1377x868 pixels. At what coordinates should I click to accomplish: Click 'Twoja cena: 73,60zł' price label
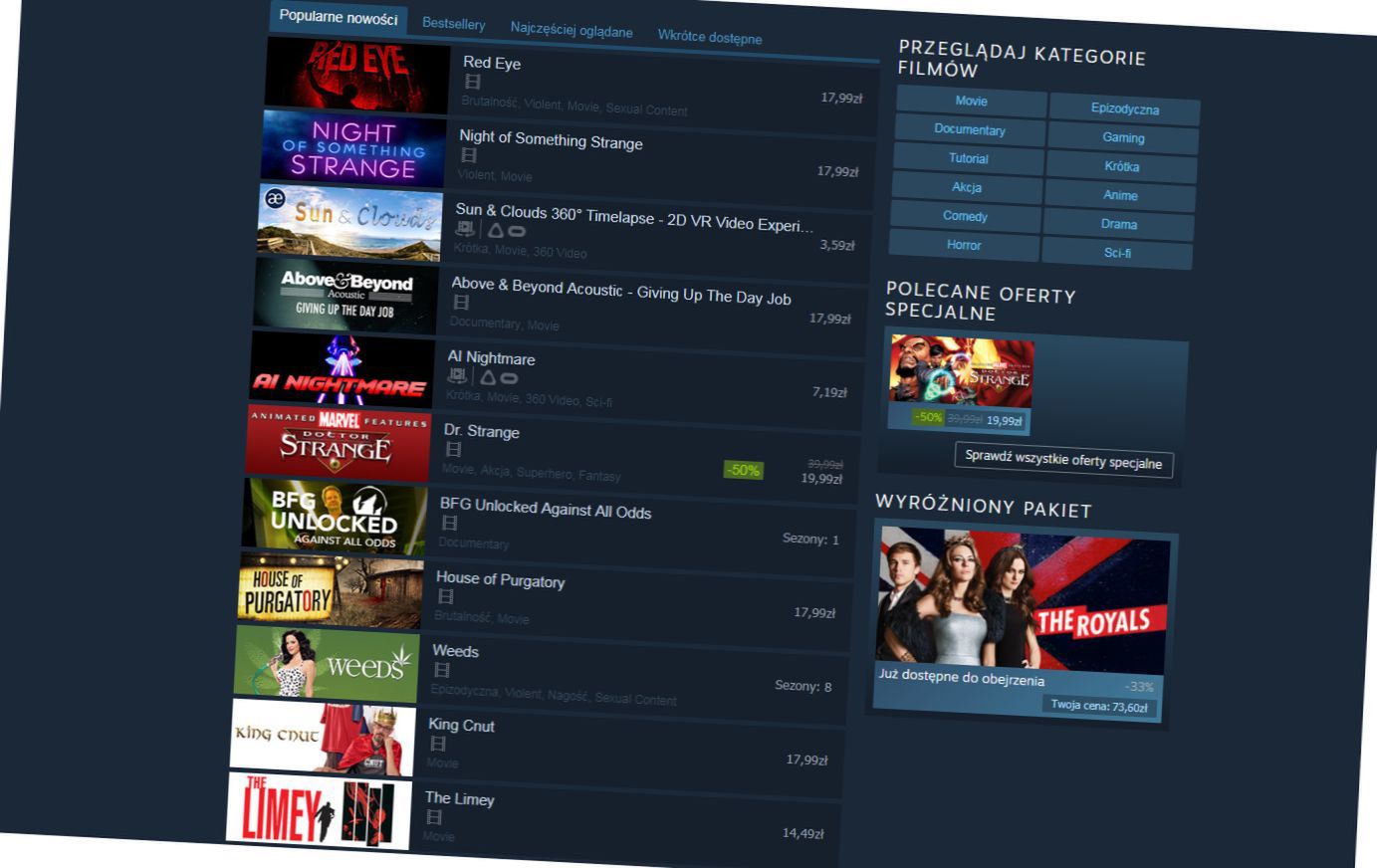pos(1099,706)
